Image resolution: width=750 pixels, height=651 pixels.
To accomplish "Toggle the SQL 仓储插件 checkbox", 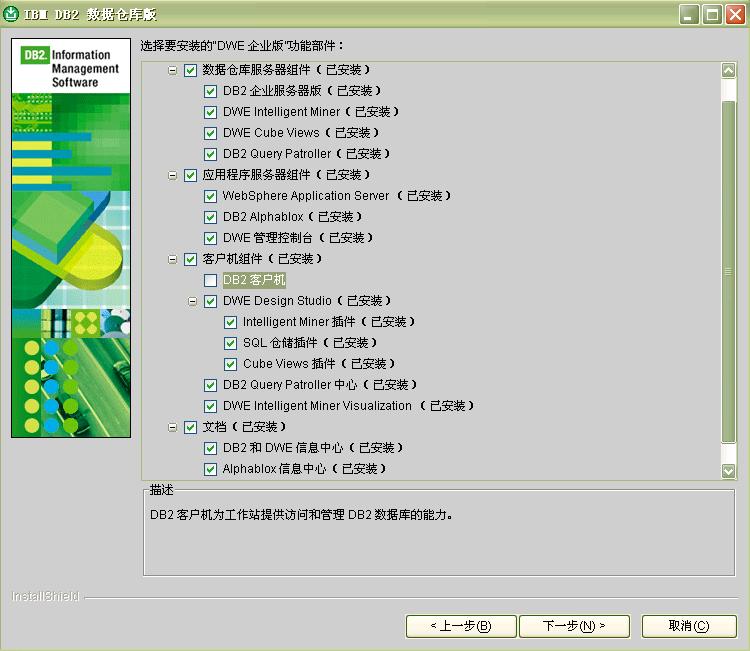I will pos(231,343).
